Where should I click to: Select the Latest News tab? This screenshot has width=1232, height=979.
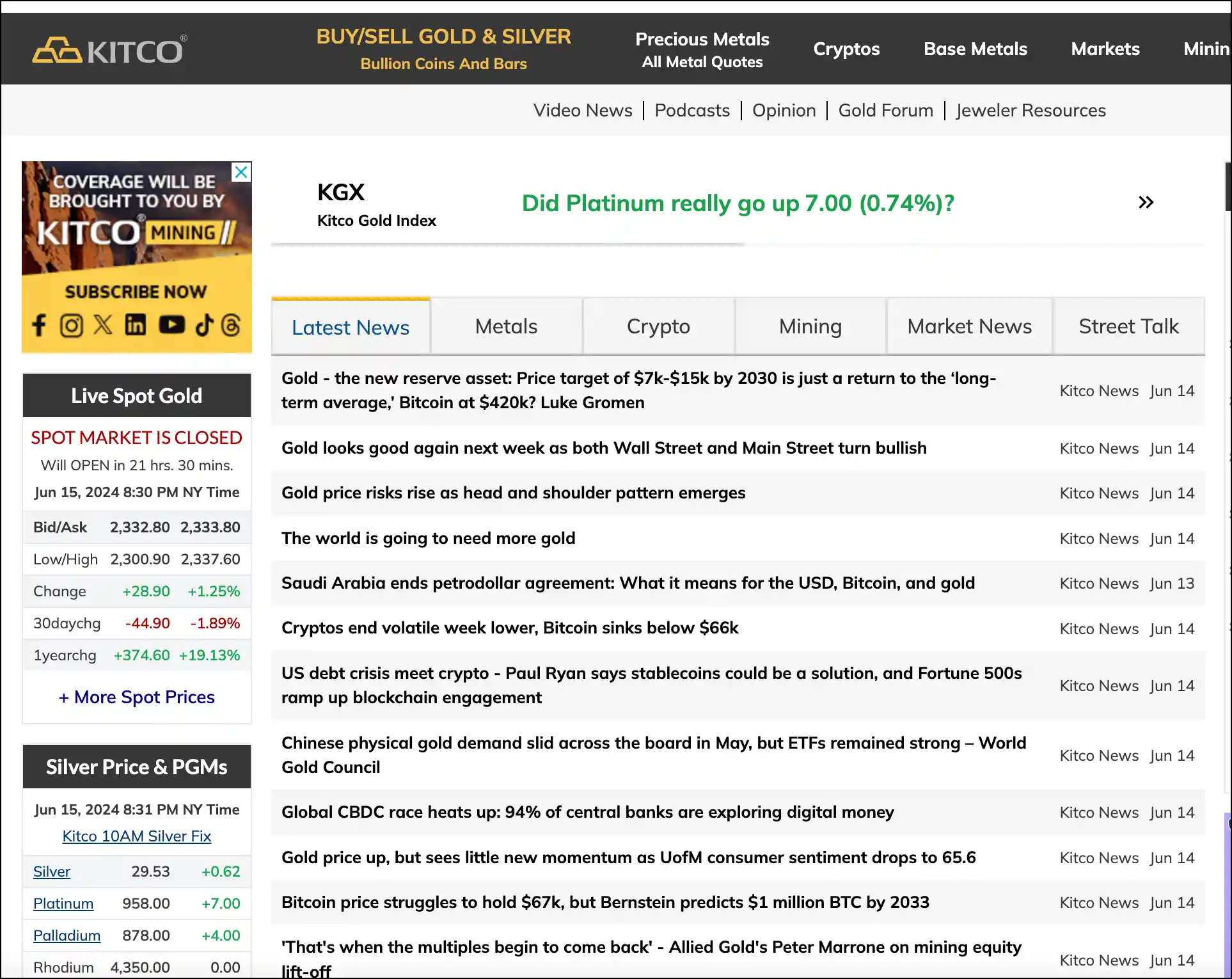(351, 326)
